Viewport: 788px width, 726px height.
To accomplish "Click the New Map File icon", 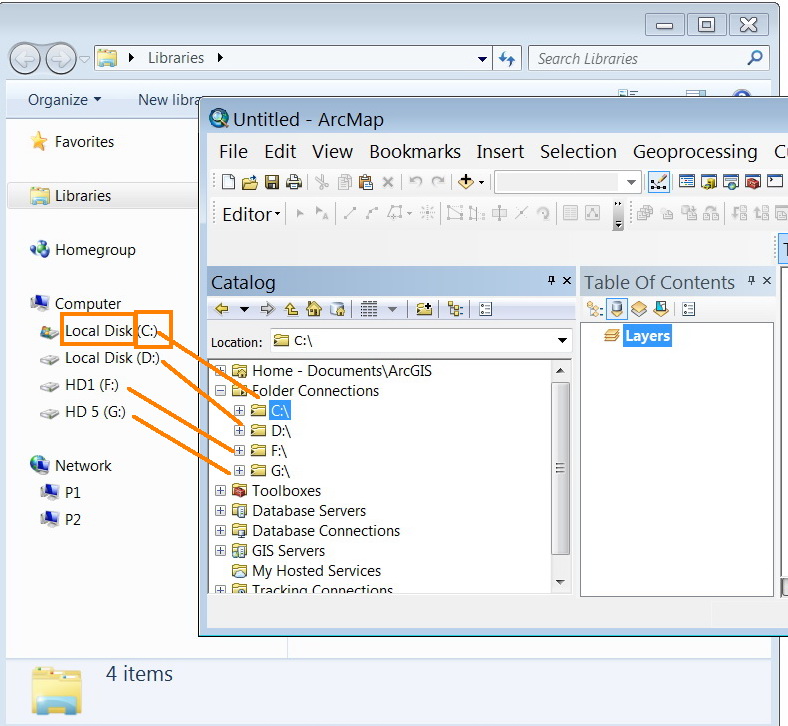I will click(228, 182).
